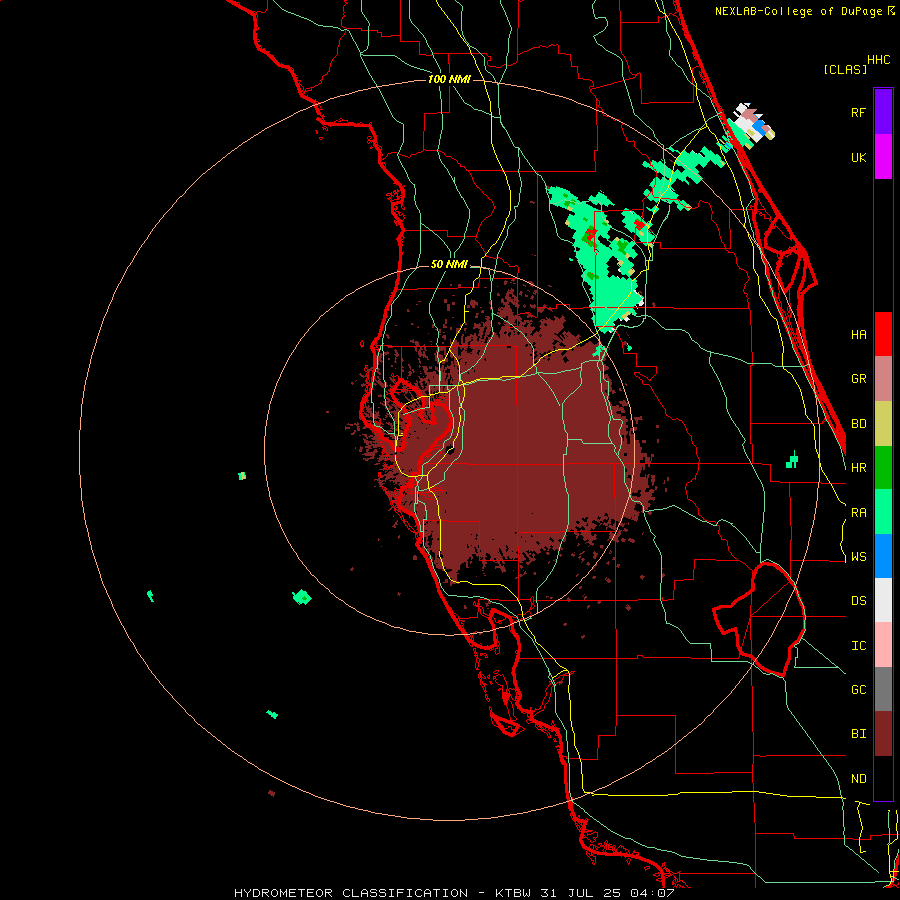
Task: Select the light pink IC legend swatch
Action: 883,645
